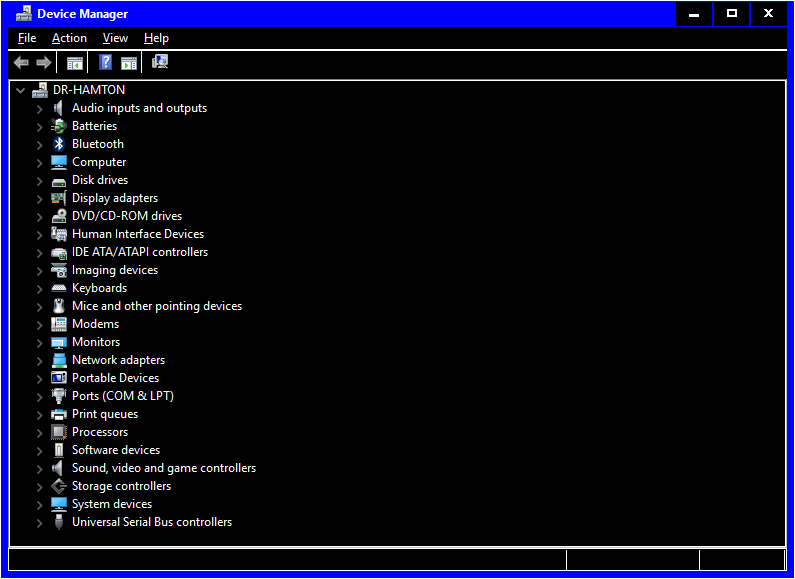Select the Keyboards tree label
Viewport: 795px width, 579px height.
[x=99, y=288]
